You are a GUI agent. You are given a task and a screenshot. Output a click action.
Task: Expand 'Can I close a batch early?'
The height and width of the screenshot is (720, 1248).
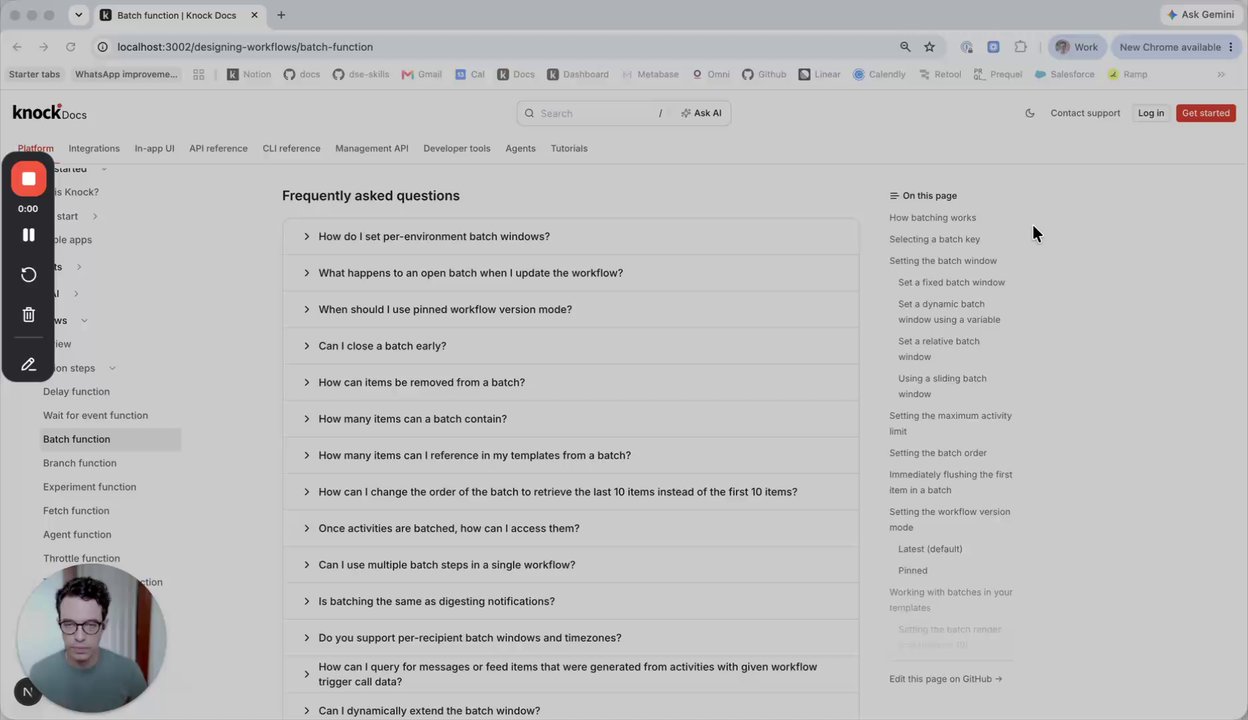click(571, 346)
